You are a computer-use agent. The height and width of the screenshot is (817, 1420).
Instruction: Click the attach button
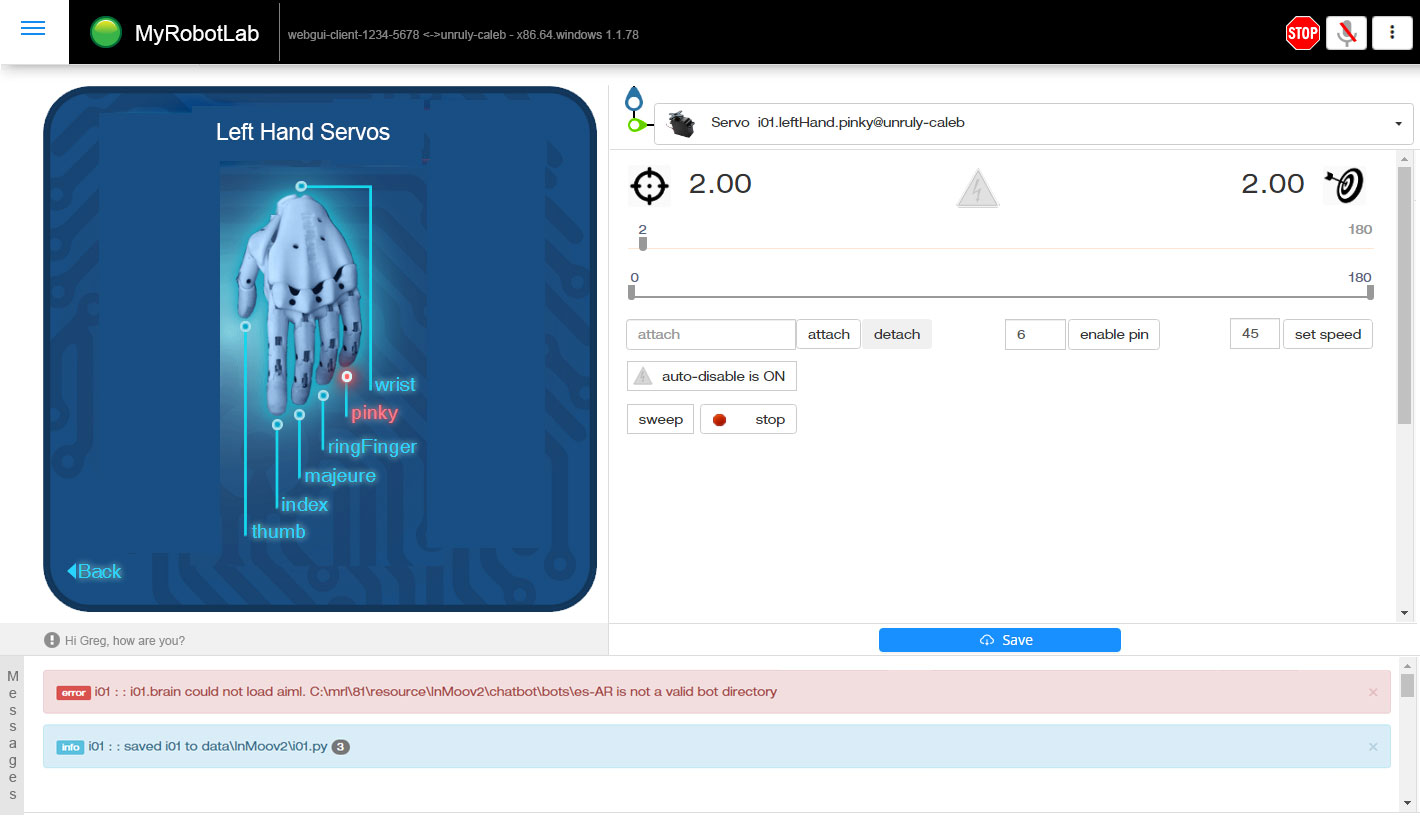point(828,334)
